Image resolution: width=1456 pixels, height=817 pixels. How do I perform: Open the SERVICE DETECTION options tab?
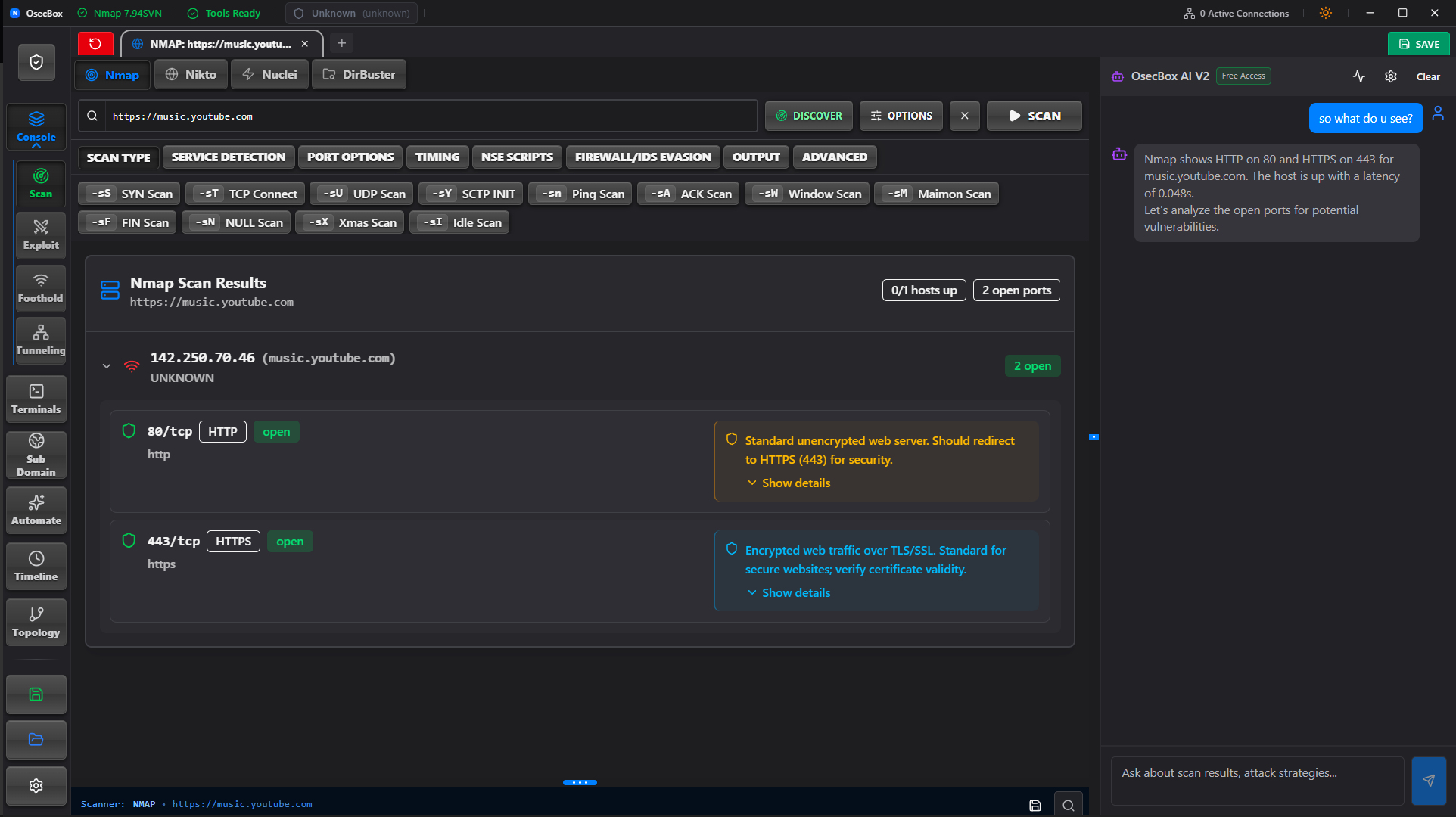coord(229,157)
